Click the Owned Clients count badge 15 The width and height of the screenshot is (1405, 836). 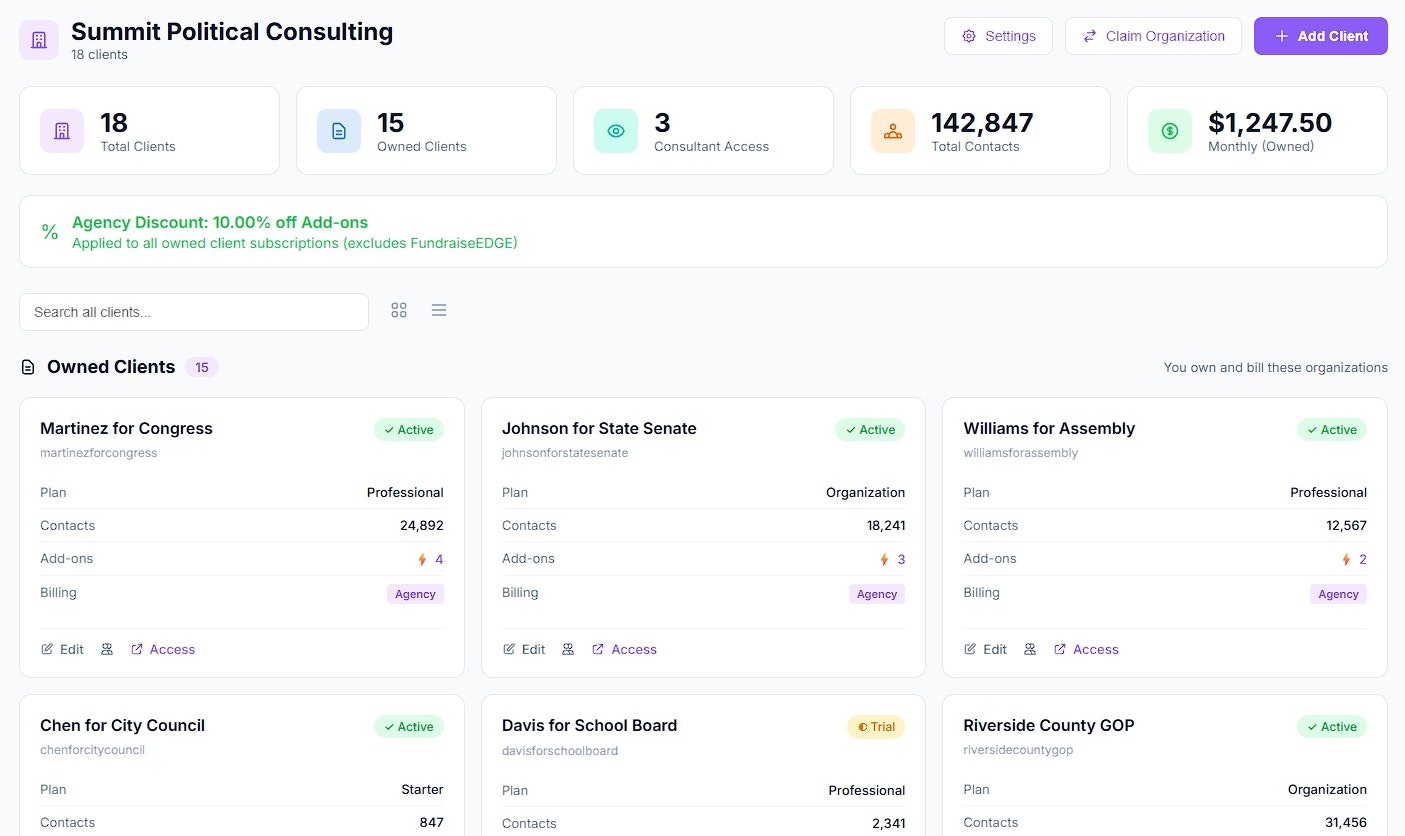202,367
